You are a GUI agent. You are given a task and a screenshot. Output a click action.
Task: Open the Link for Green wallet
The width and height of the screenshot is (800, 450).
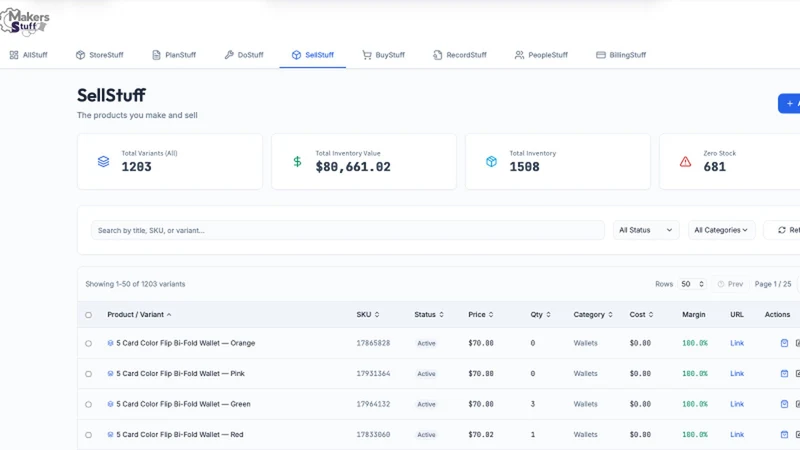pyautogui.click(x=737, y=404)
